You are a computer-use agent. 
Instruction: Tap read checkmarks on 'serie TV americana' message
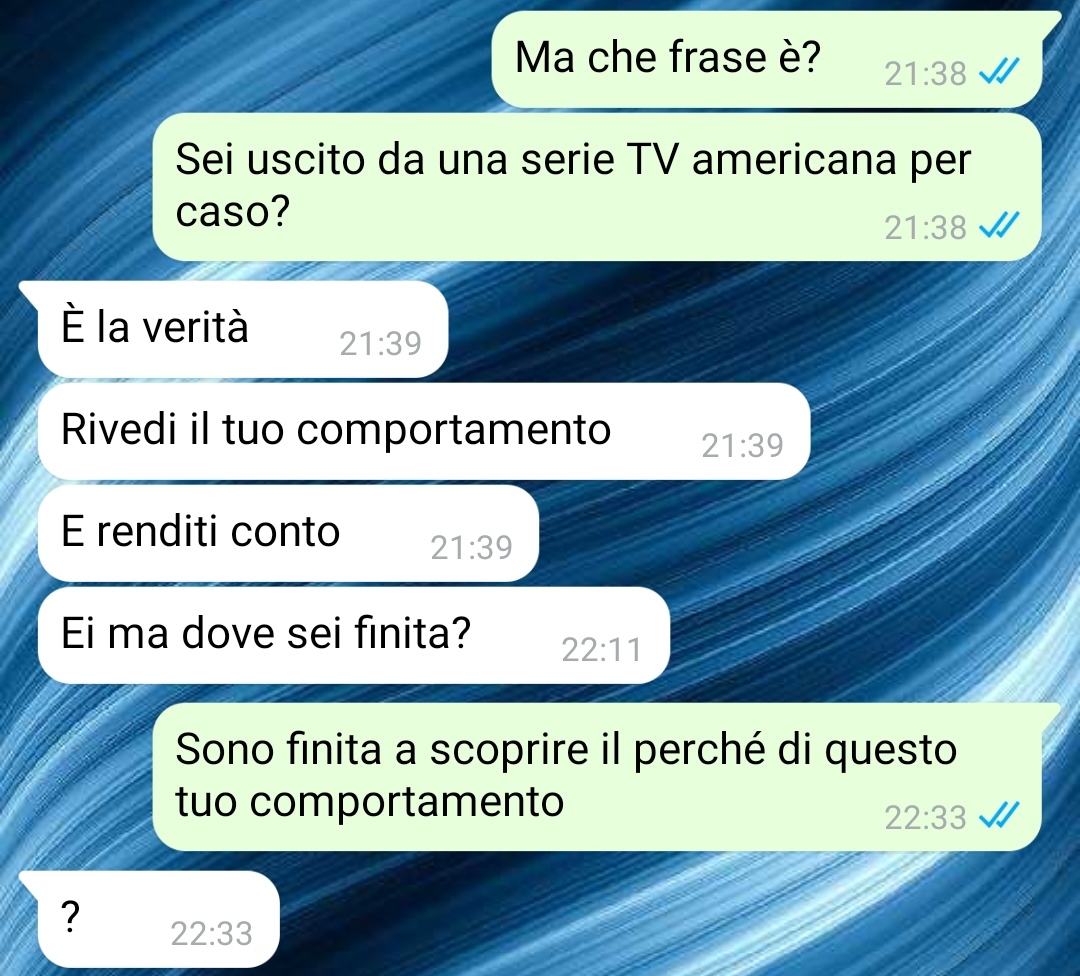tap(999, 225)
